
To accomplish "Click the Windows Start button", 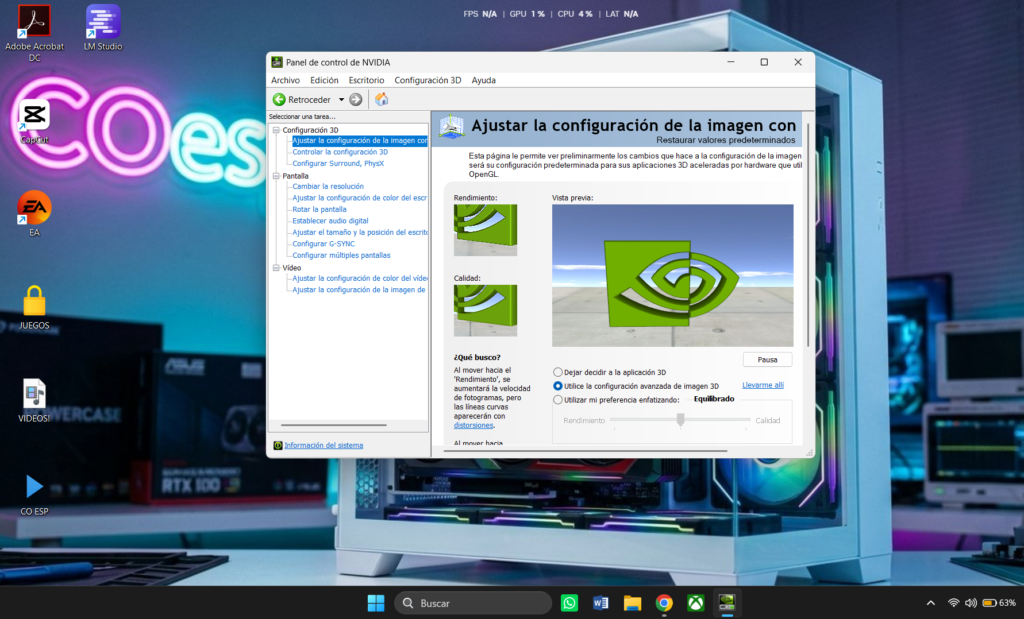I will click(376, 603).
